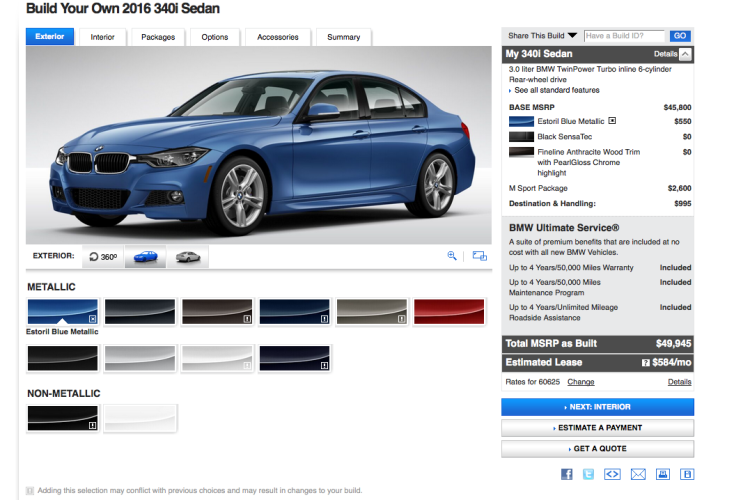Submit build ID with GO button
This screenshot has width=750, height=500.
tap(680, 36)
